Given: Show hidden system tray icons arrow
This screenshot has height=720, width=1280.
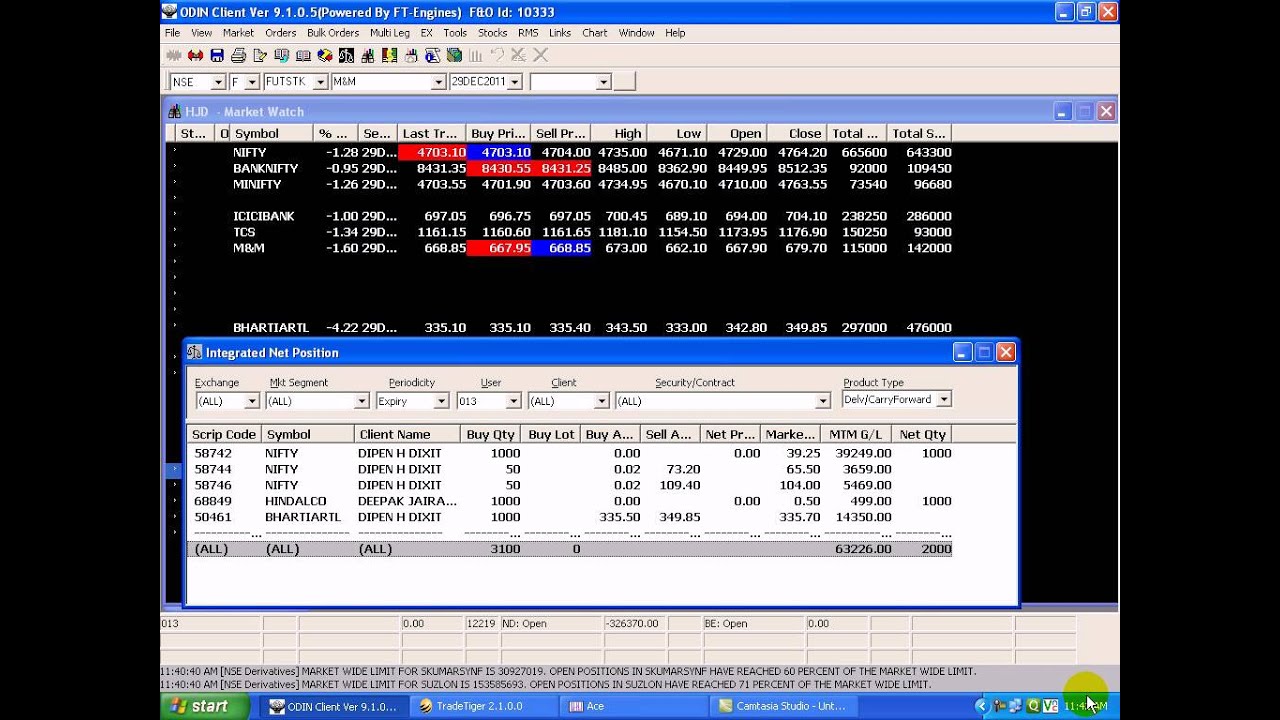Looking at the screenshot, I should (x=981, y=706).
